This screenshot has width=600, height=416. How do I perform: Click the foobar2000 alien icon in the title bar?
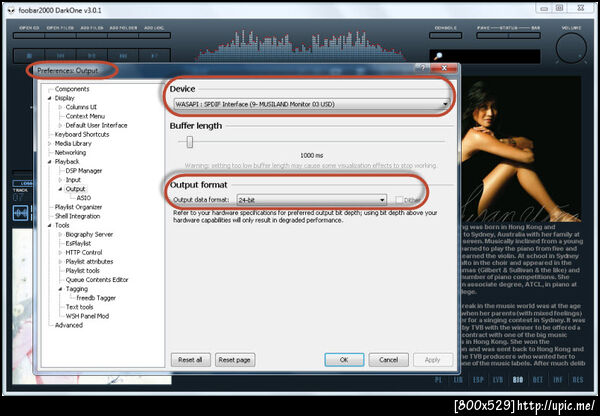tap(11, 10)
